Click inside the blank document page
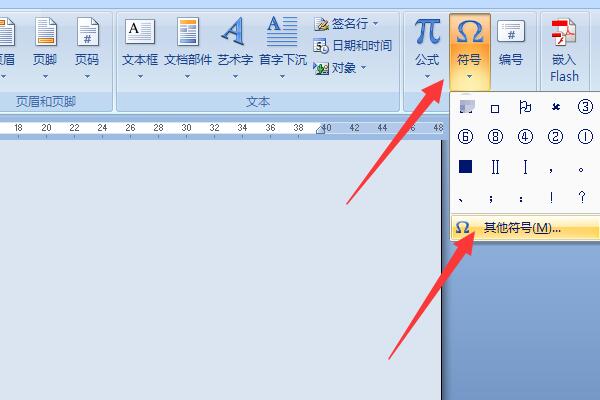This screenshot has height=400, width=600. click(220, 268)
